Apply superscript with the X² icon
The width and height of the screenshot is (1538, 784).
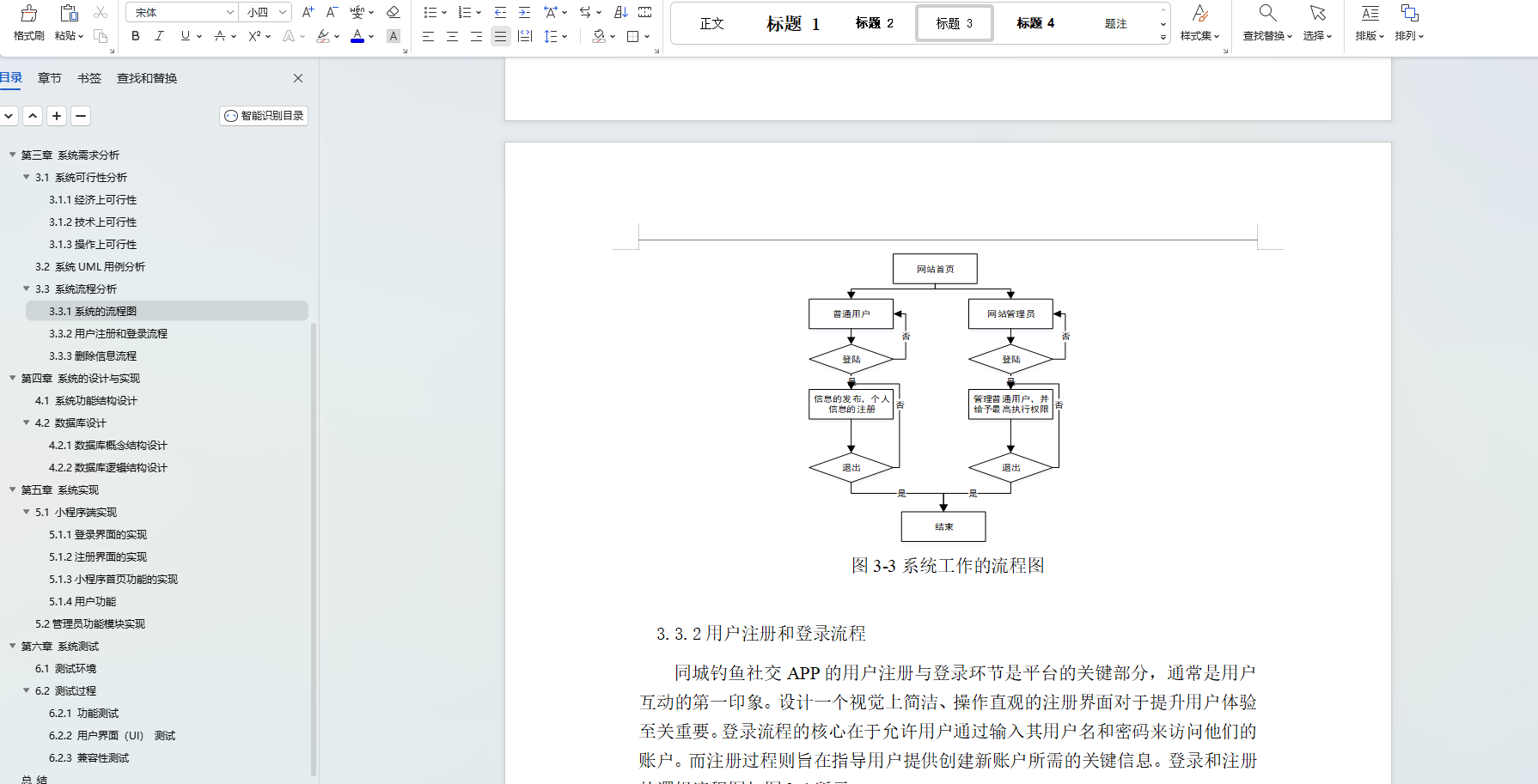(x=253, y=36)
